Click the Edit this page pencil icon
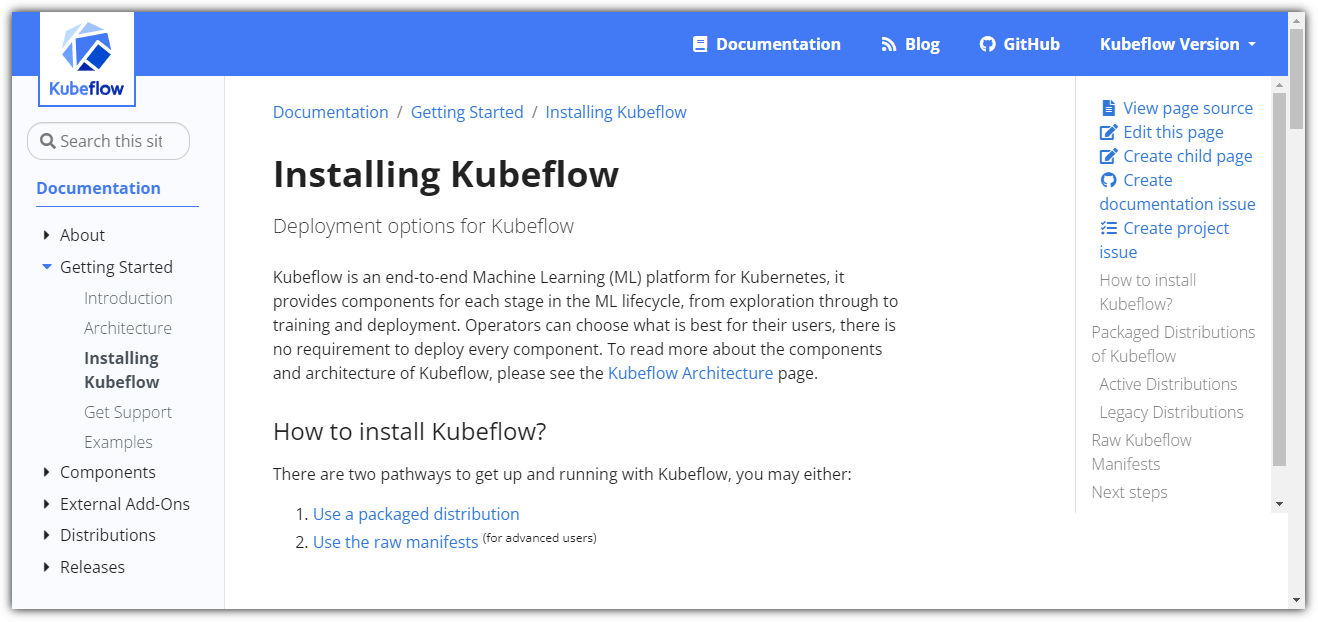This screenshot has width=1318, height=622. pos(1108,132)
